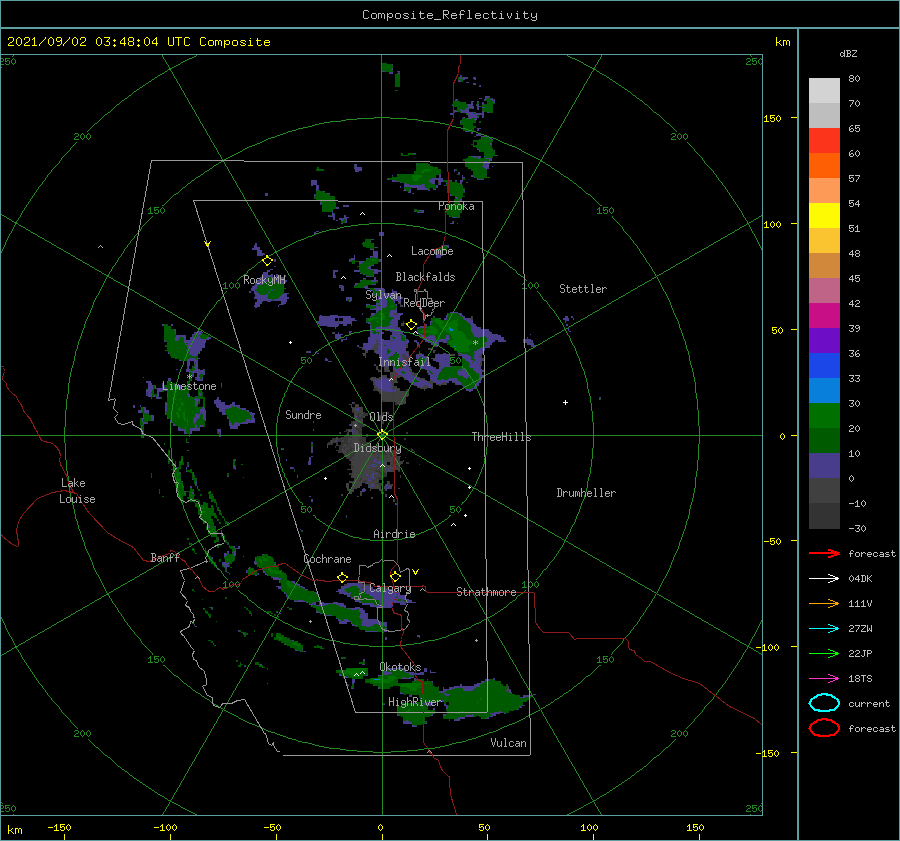
Task: Click the yellow radar diamond at map center
Action: (x=382, y=435)
